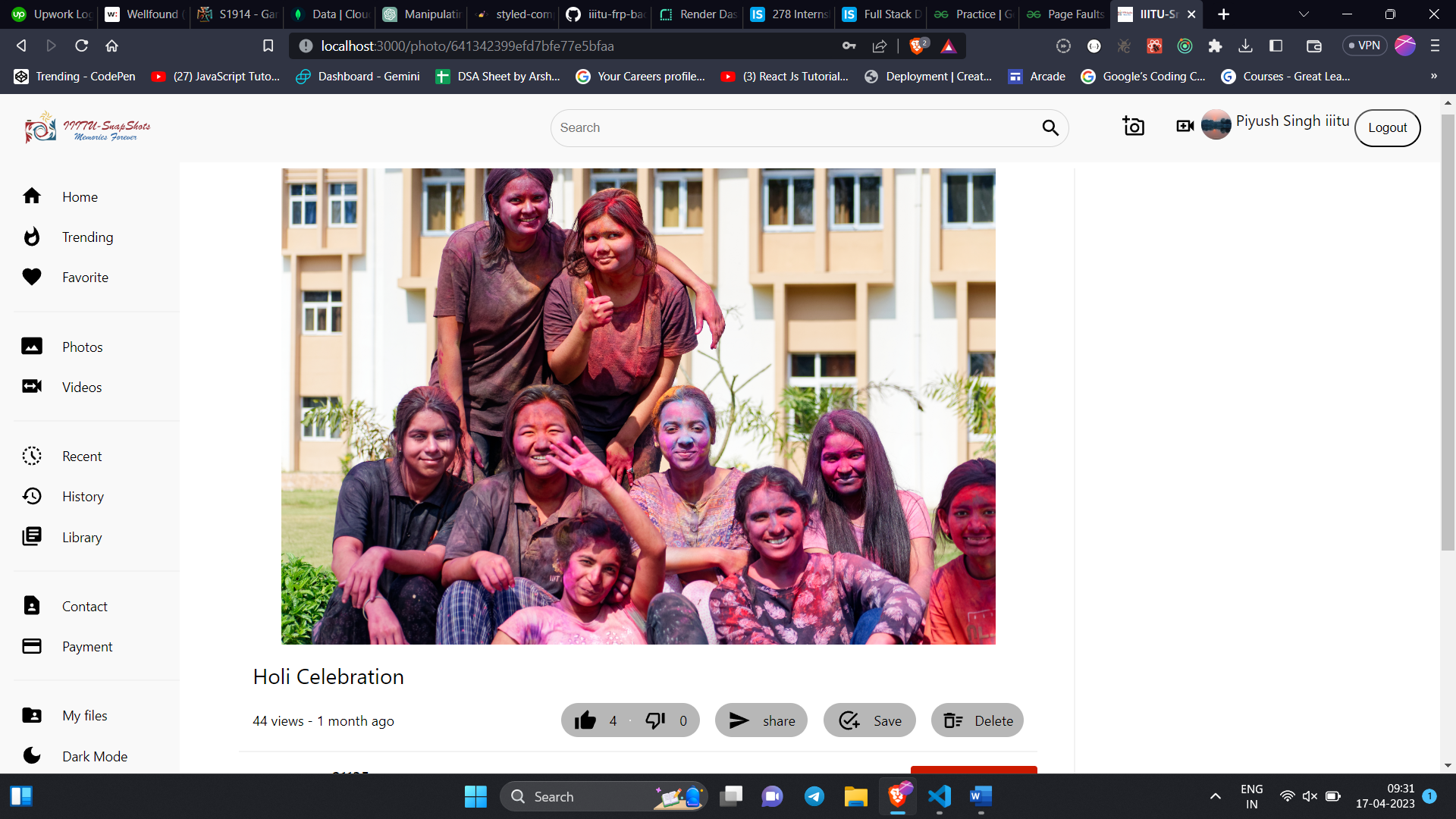Viewport: 1456px width, 819px height.
Task: Show hidden system tray icons
Action: tap(1215, 796)
